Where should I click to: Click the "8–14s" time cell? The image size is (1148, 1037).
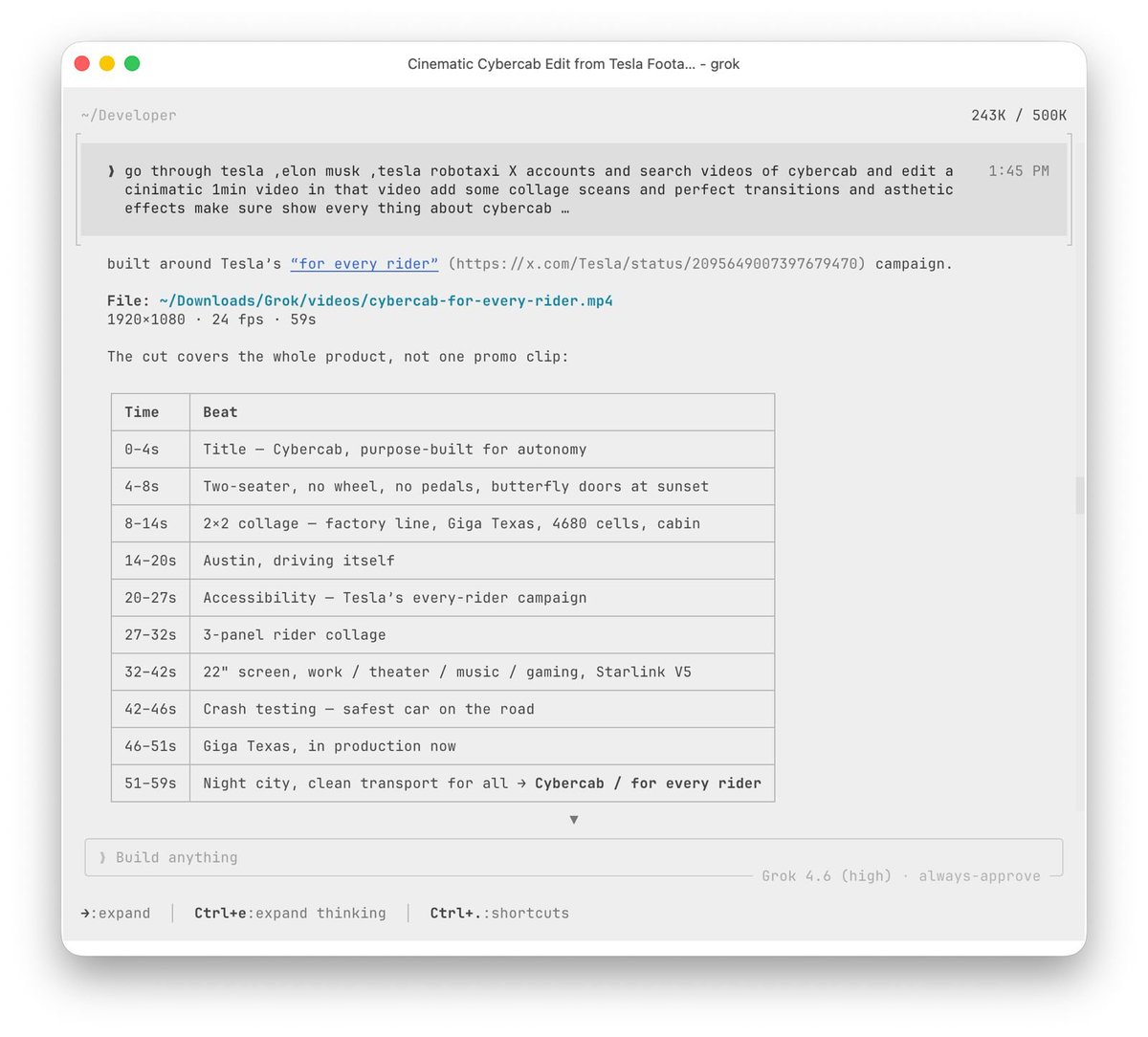tap(150, 523)
